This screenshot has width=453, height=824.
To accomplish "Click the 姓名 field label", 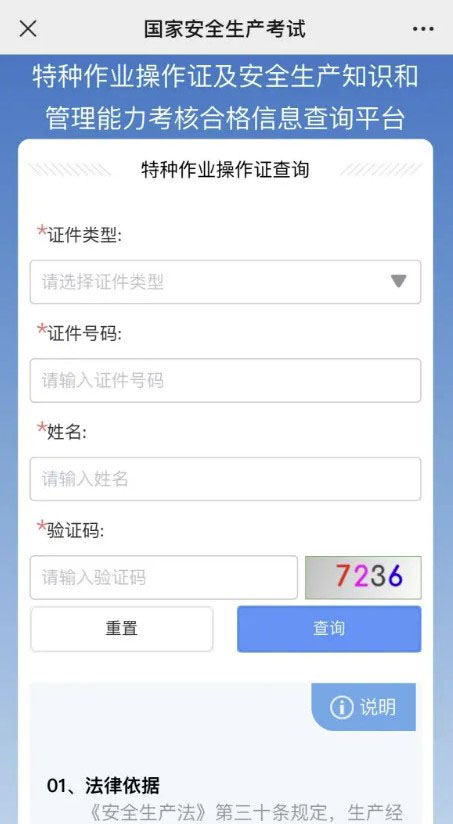I will [x=67, y=432].
